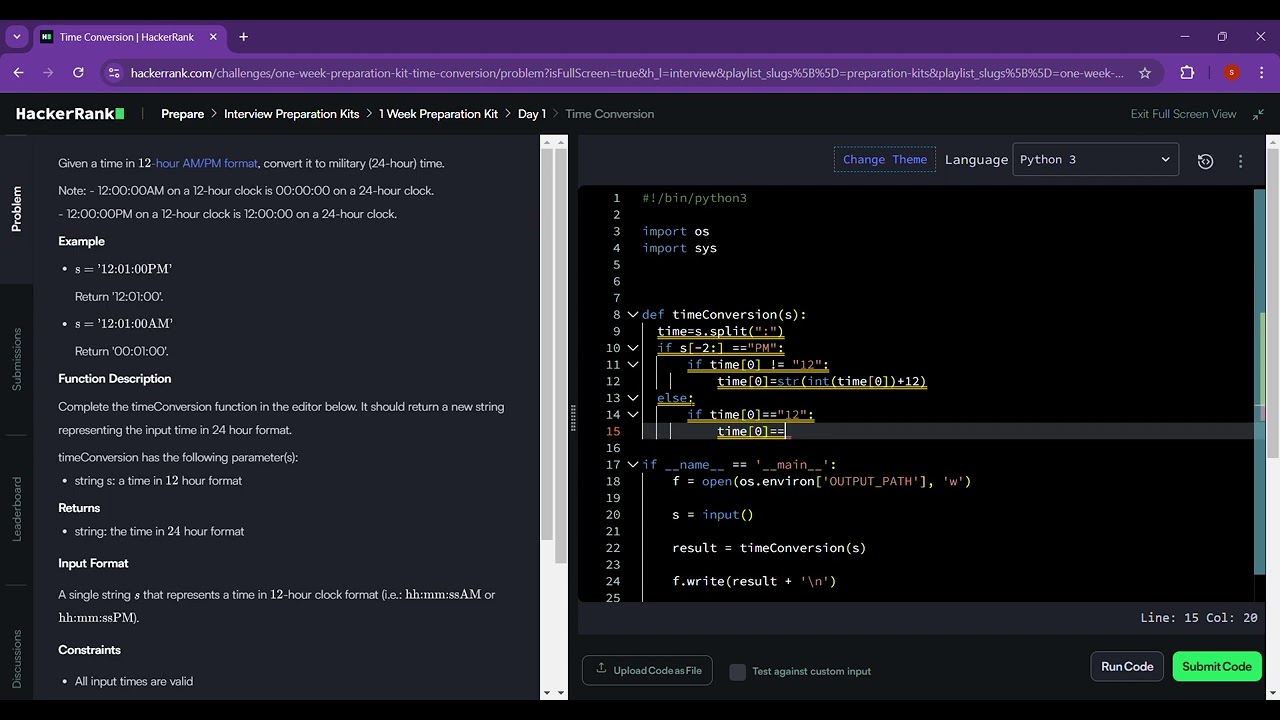The height and width of the screenshot is (720, 1280).
Task: Submit the solution with Submit Code
Action: click(1216, 667)
